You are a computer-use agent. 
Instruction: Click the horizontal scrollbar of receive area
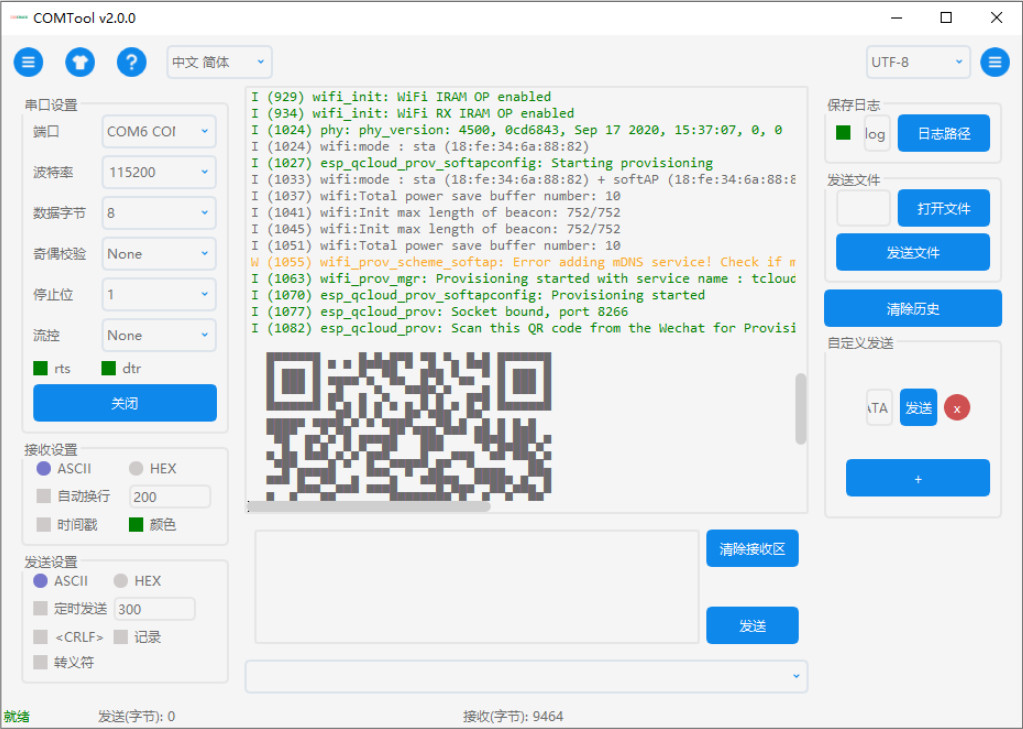tap(369, 506)
